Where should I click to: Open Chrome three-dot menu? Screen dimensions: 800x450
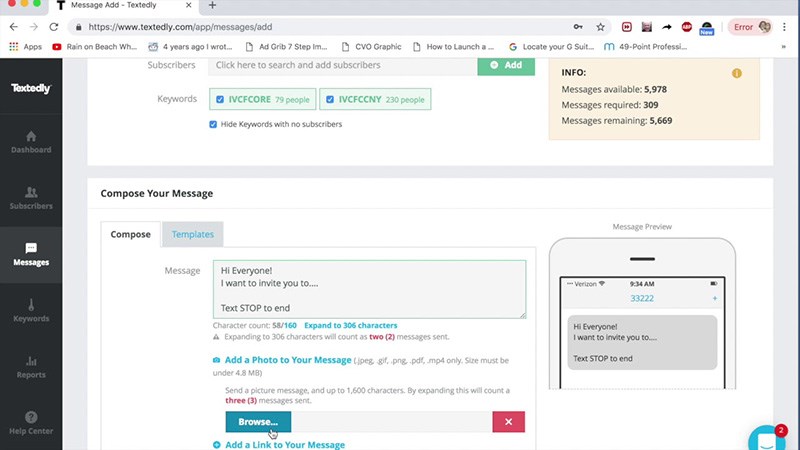coord(785,27)
